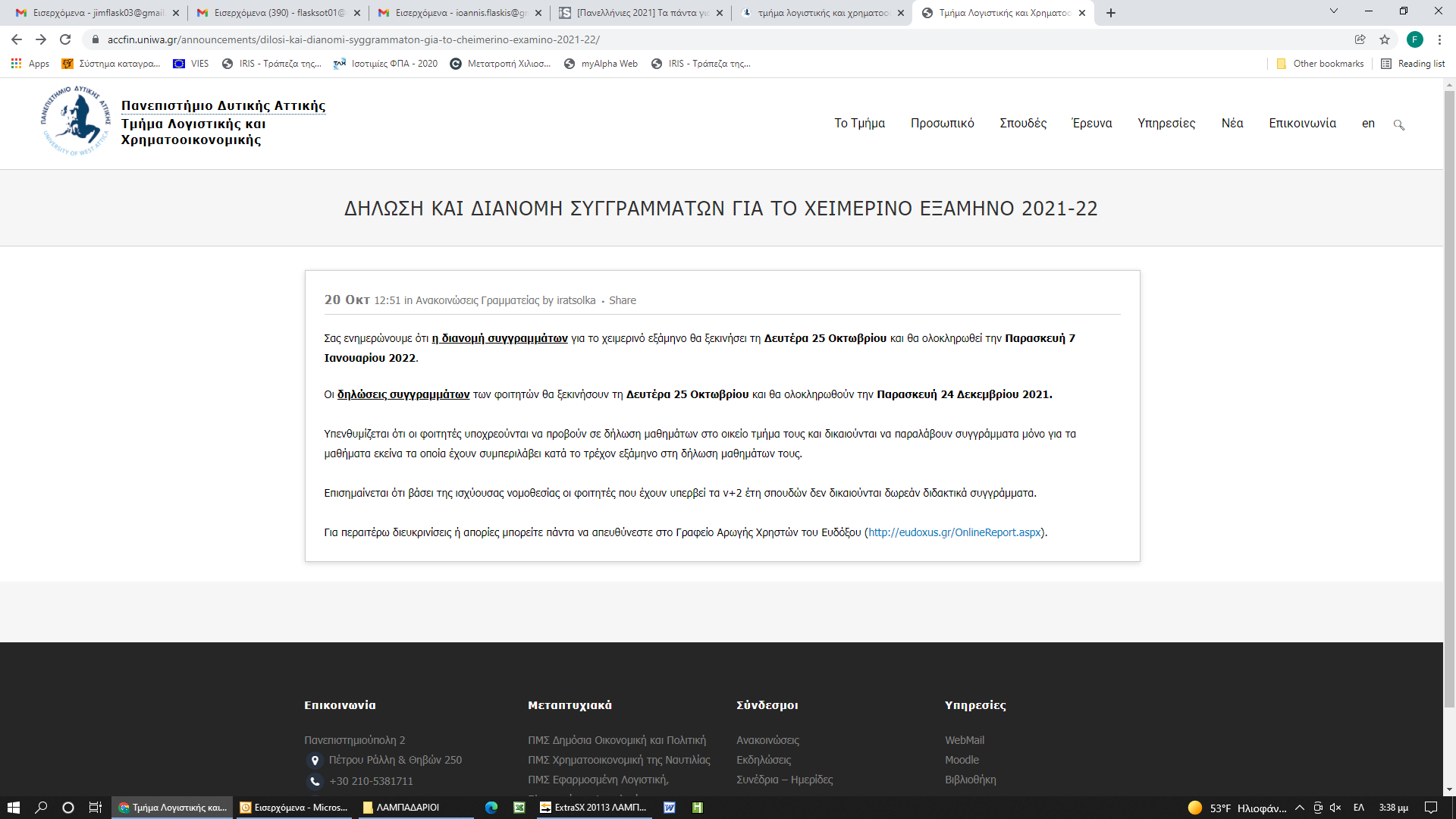Open the eudoxus.gr OnlineReport link
The image size is (1456, 819).
tap(954, 532)
